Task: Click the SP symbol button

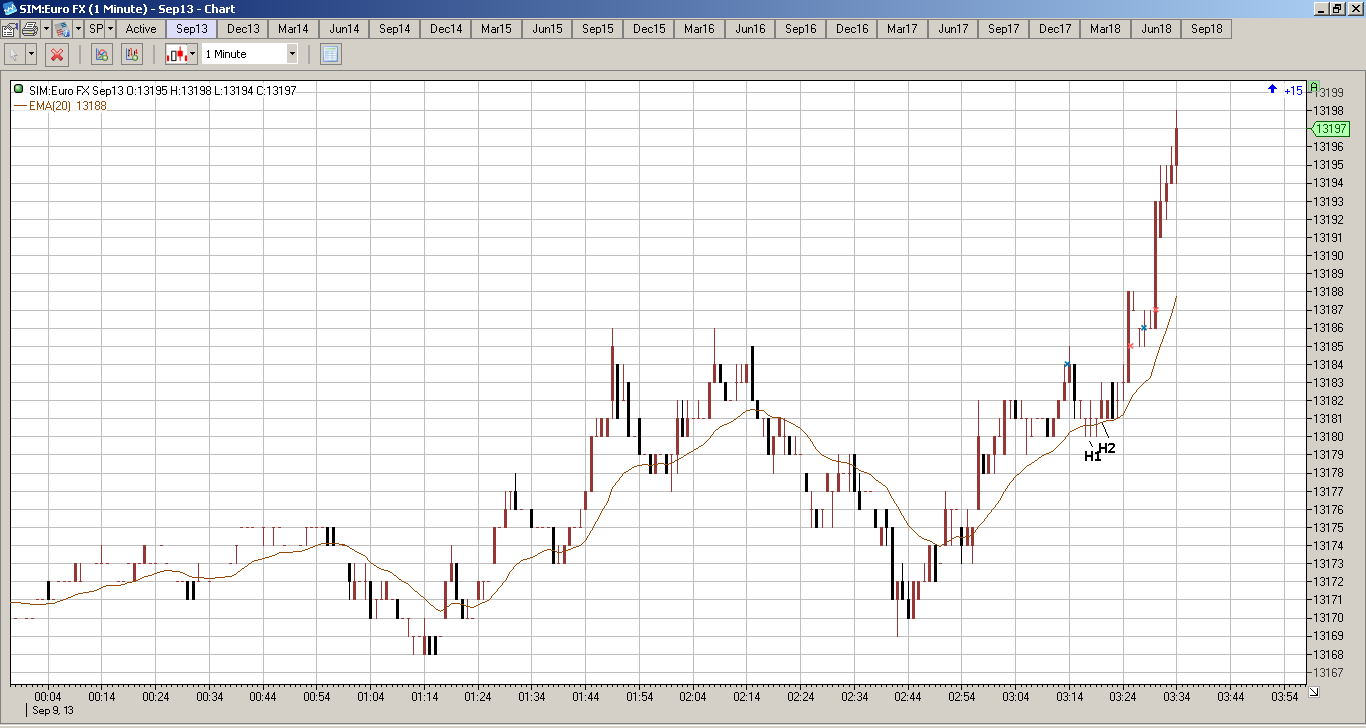Action: [x=96, y=29]
